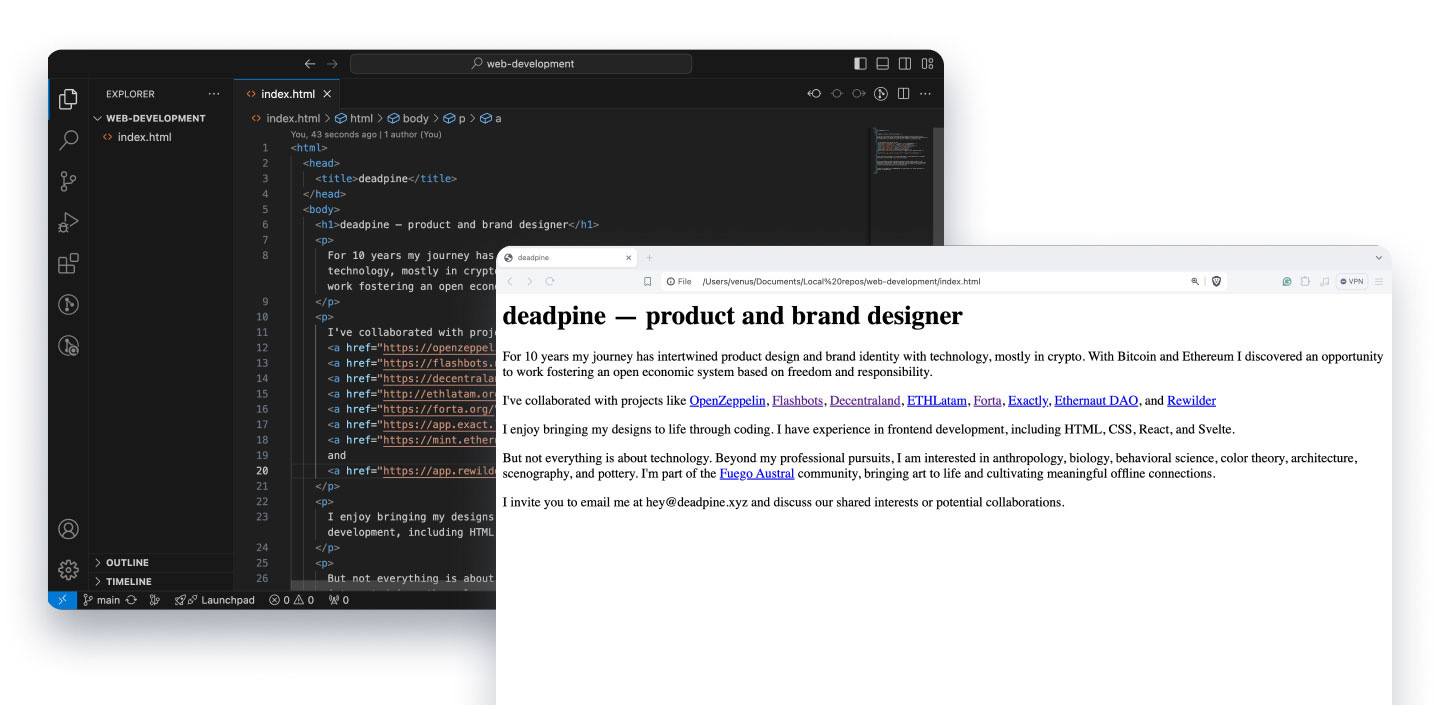Open the customize layout icon
This screenshot has height=705, width=1440.
(x=927, y=63)
